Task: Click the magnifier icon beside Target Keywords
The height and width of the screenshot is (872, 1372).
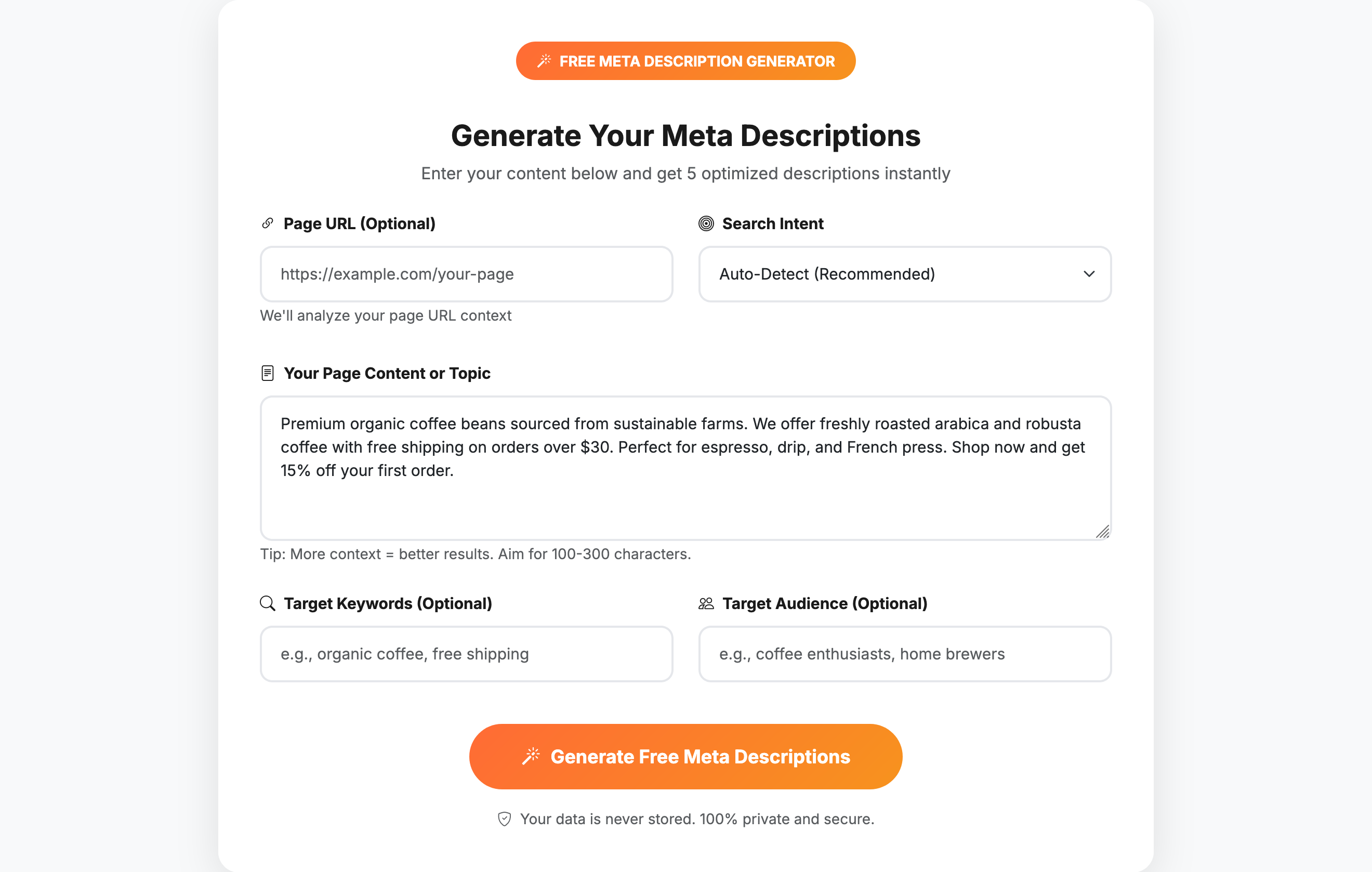Action: pos(267,603)
